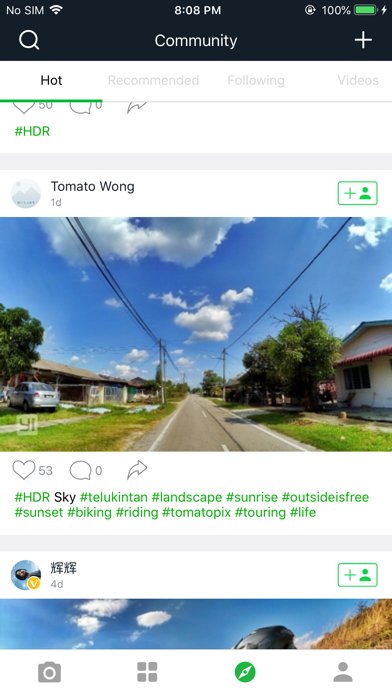Share Tomato Wong's post via arrow icon
Screen dimensions: 392x696
137,470
